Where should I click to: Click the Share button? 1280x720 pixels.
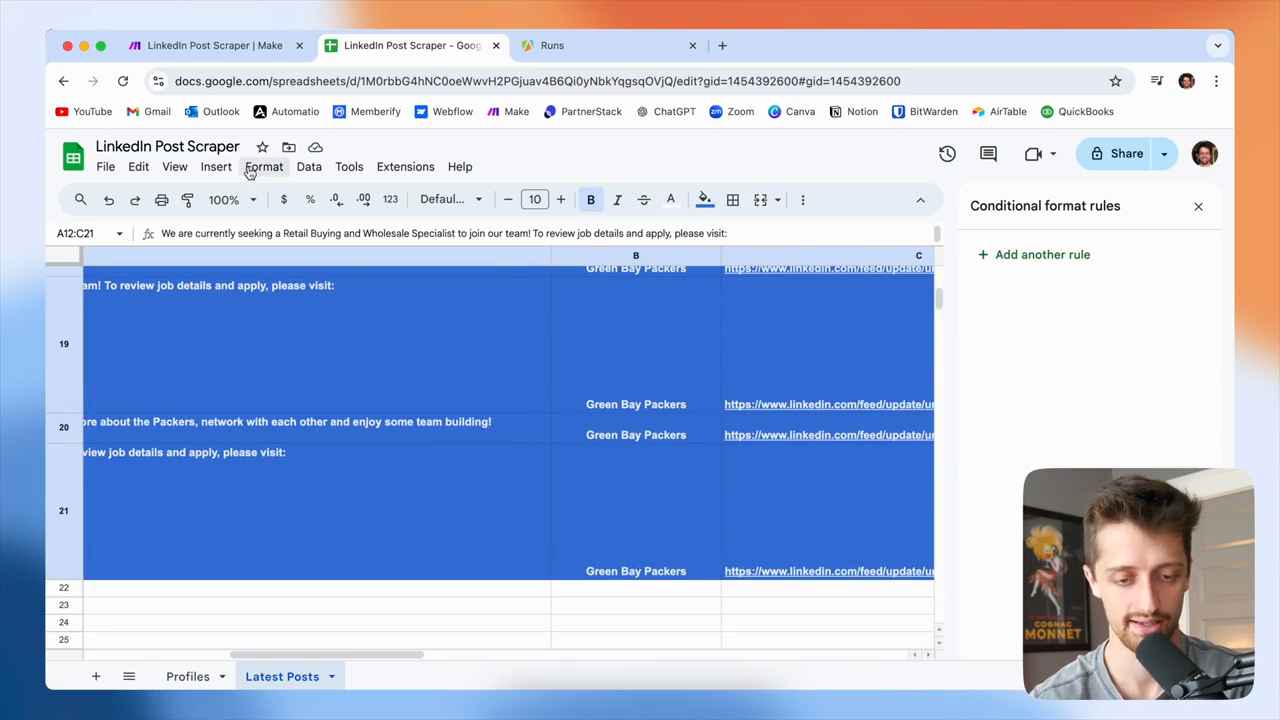click(1115, 154)
